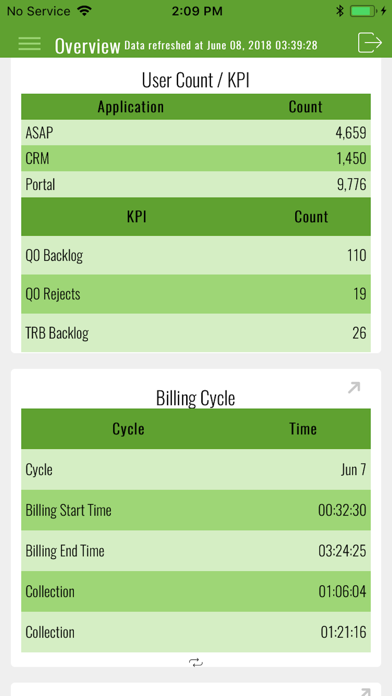This screenshot has width=392, height=696.
Task: Select the Billing End Time row
Action: [196, 551]
